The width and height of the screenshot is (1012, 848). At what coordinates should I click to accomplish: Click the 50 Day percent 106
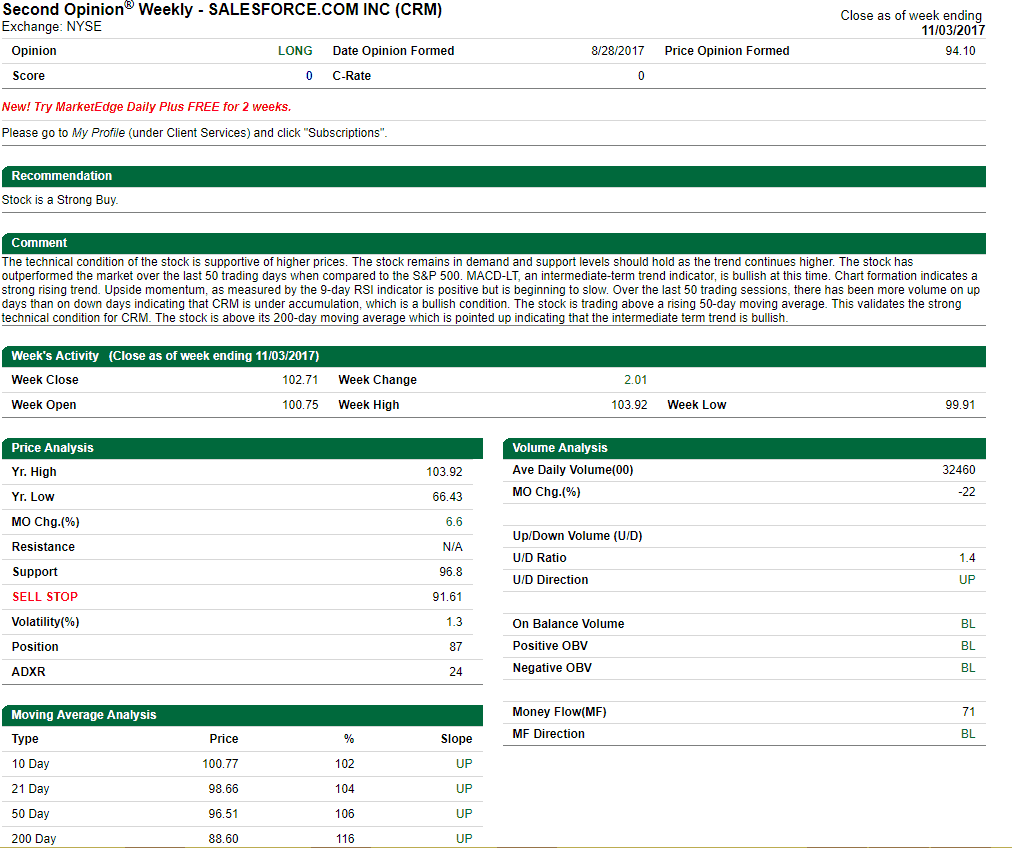[345, 814]
